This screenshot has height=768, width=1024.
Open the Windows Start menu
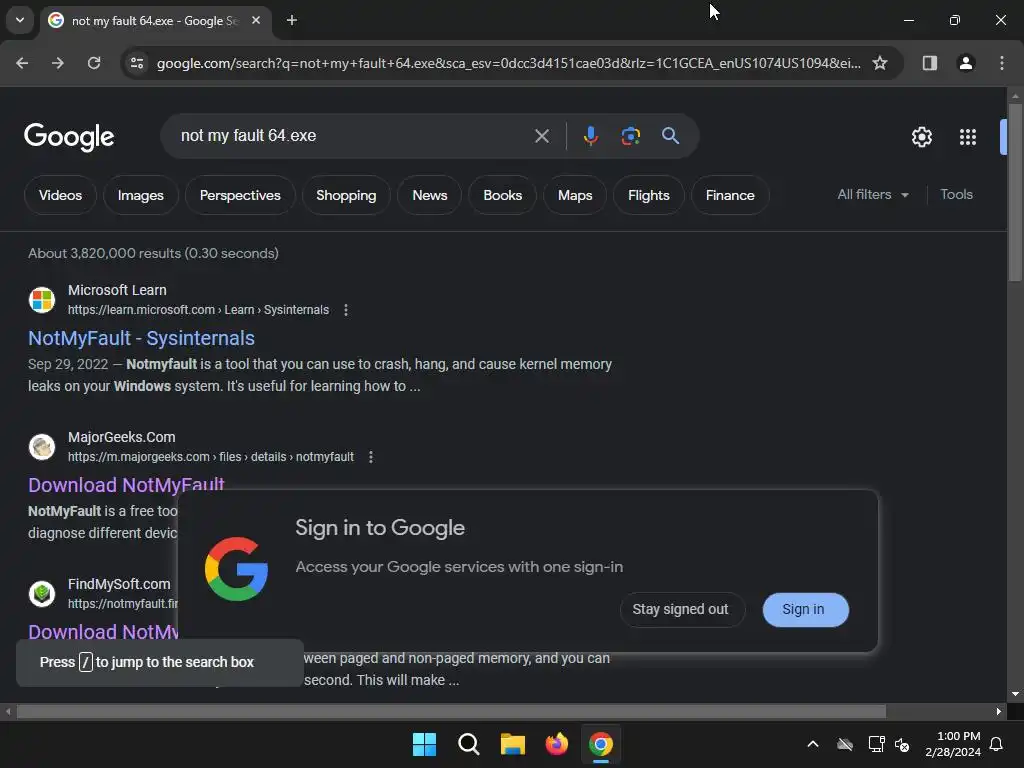click(424, 744)
